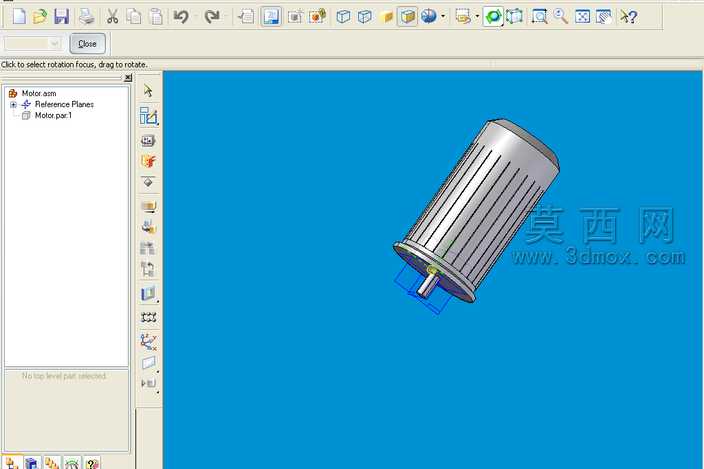Click the gray box icon below the sketch-grid icon
This screenshot has height=469, width=704.
click(148, 140)
